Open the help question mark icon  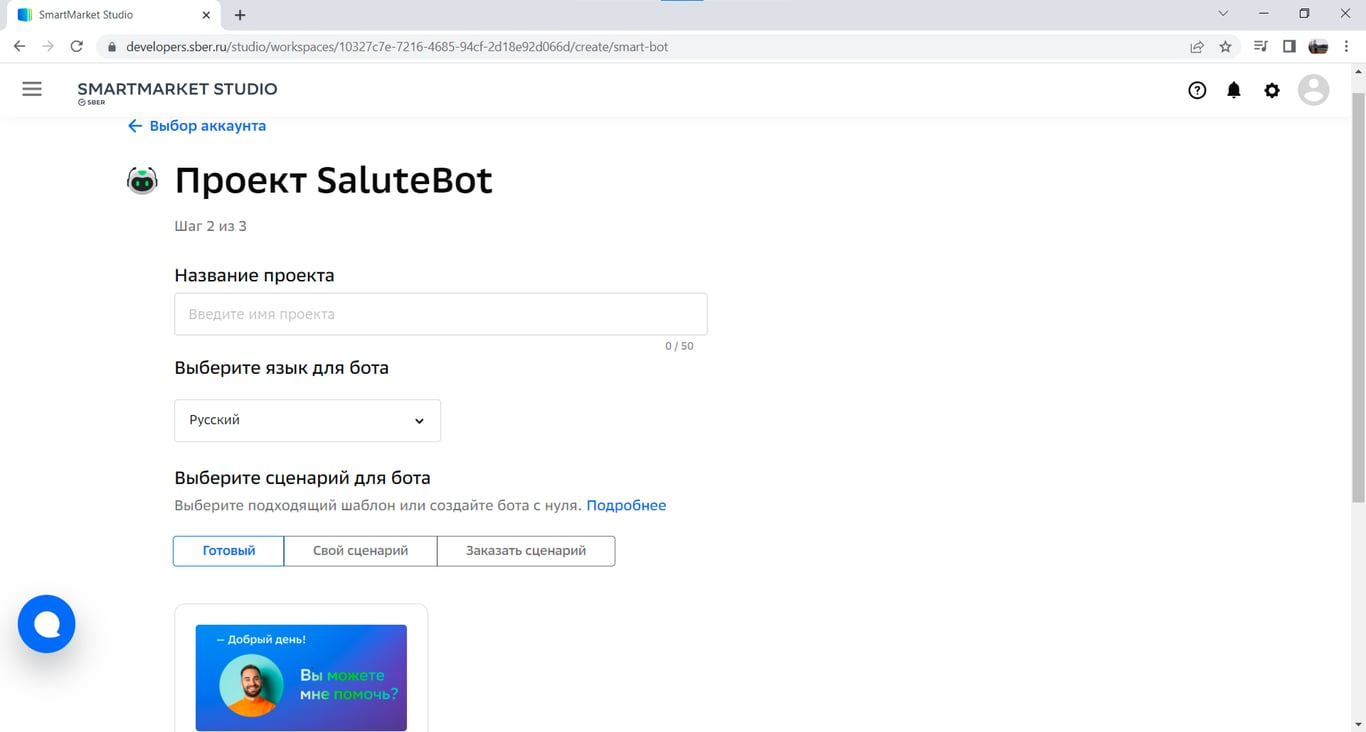1197,90
